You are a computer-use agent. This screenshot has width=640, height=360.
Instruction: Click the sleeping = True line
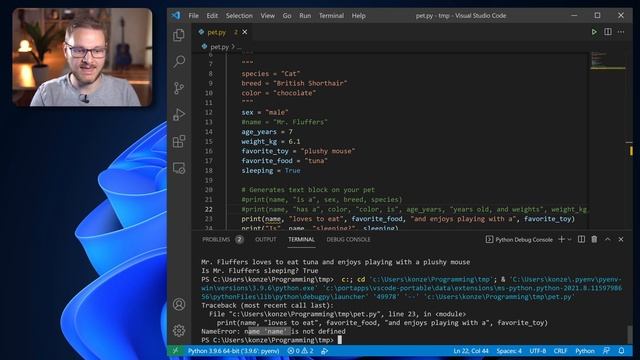(x=271, y=171)
